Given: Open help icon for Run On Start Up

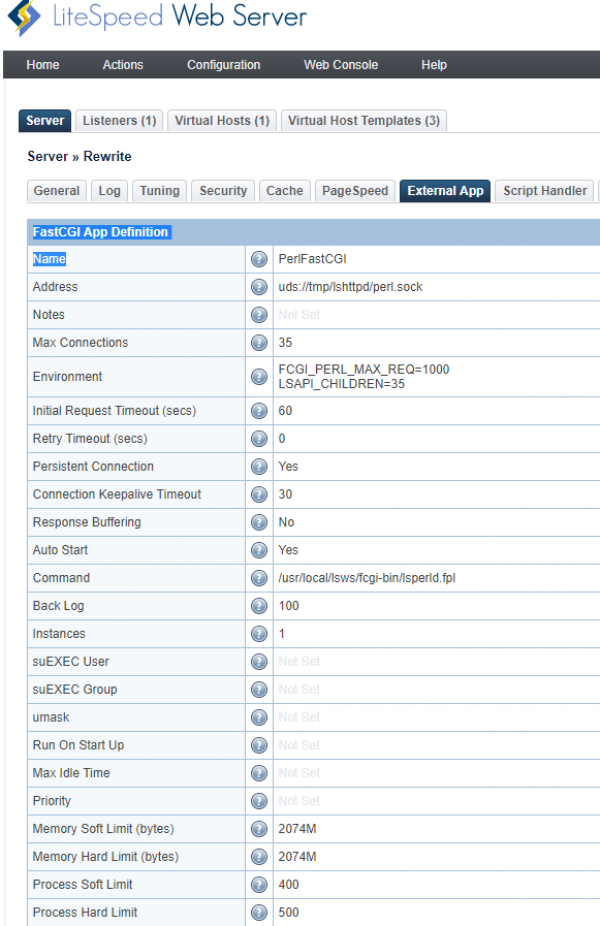Looking at the screenshot, I should point(259,745).
